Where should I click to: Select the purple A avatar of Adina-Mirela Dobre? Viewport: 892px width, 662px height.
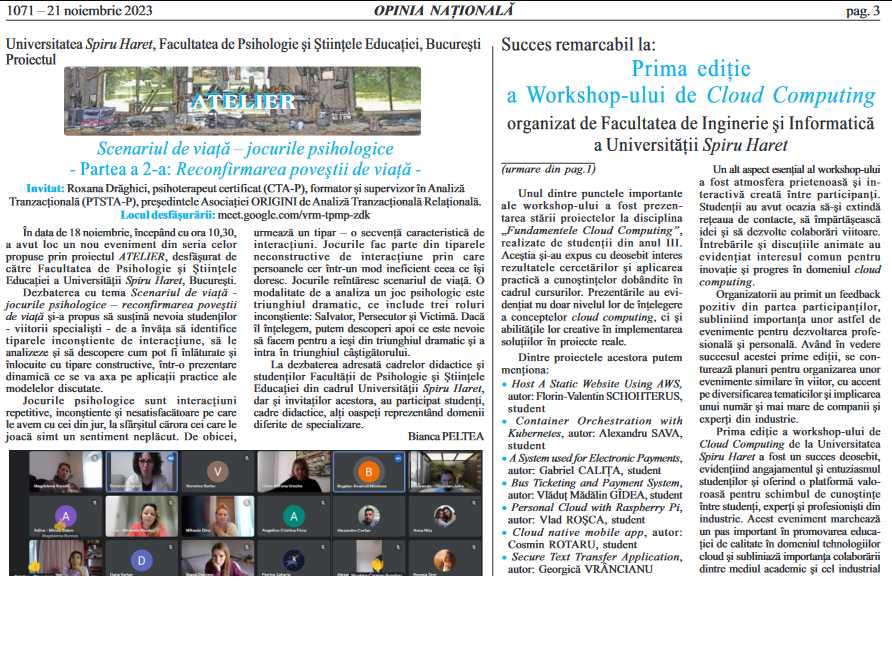coord(66,516)
